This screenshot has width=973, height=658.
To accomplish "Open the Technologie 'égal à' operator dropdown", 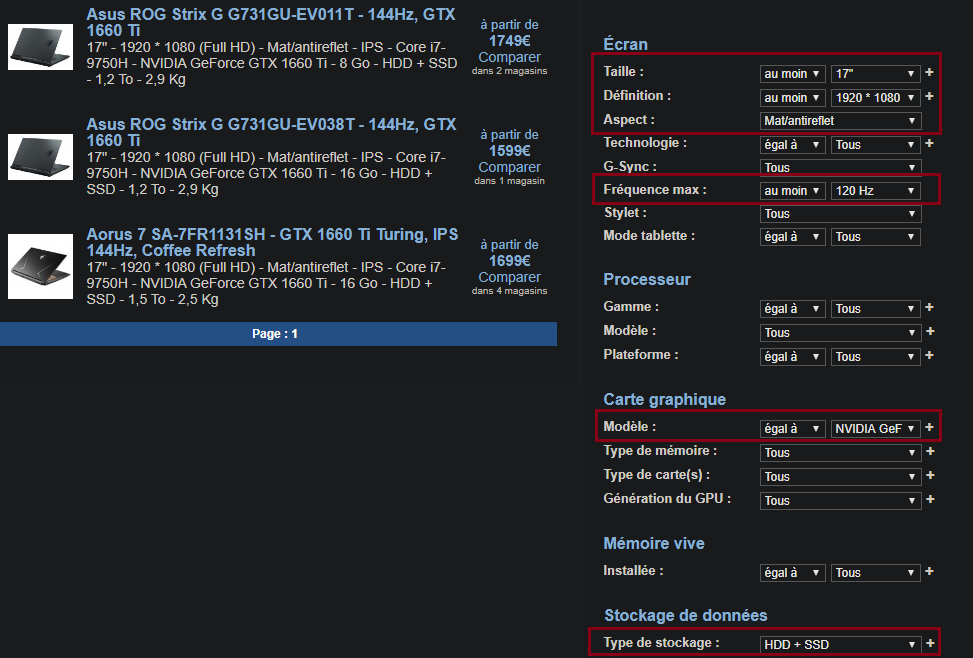I will [x=792, y=145].
